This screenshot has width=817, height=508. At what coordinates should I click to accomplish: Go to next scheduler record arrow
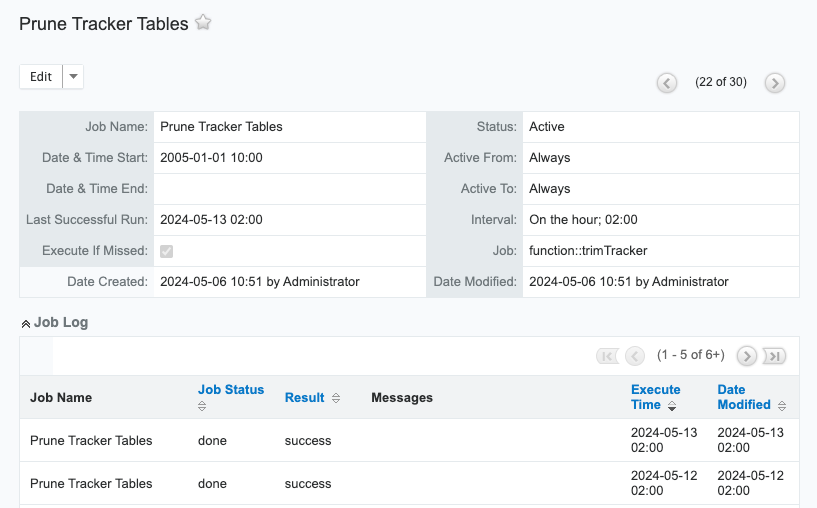click(775, 82)
